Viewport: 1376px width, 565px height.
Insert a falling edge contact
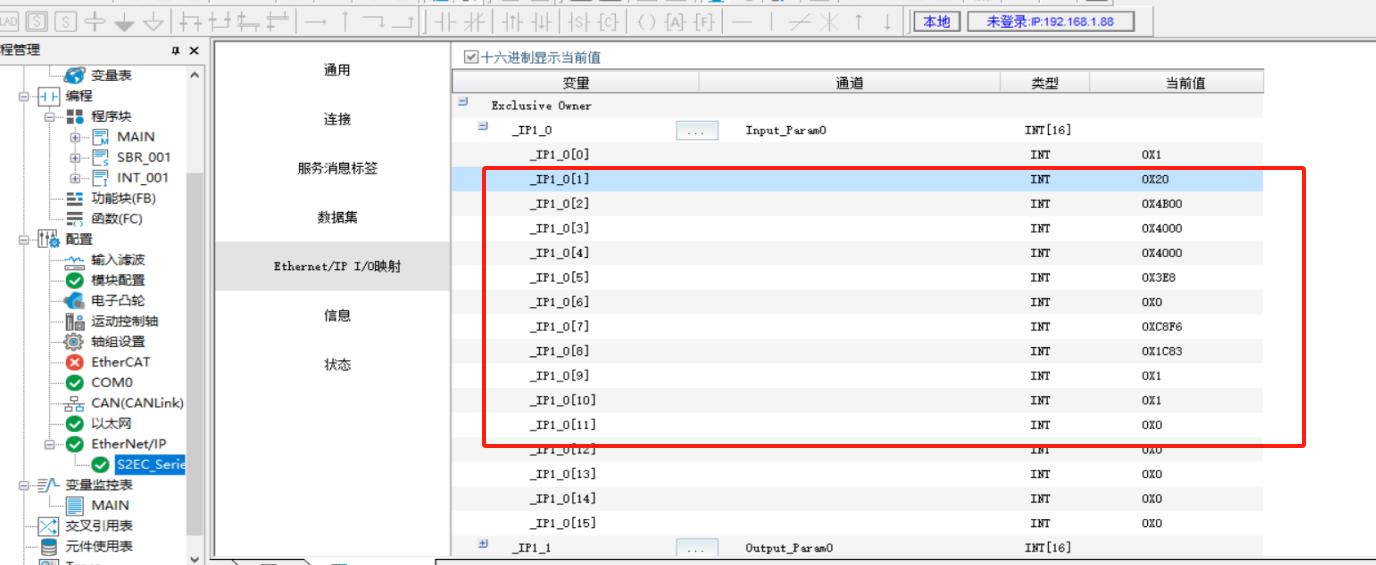coord(541,22)
